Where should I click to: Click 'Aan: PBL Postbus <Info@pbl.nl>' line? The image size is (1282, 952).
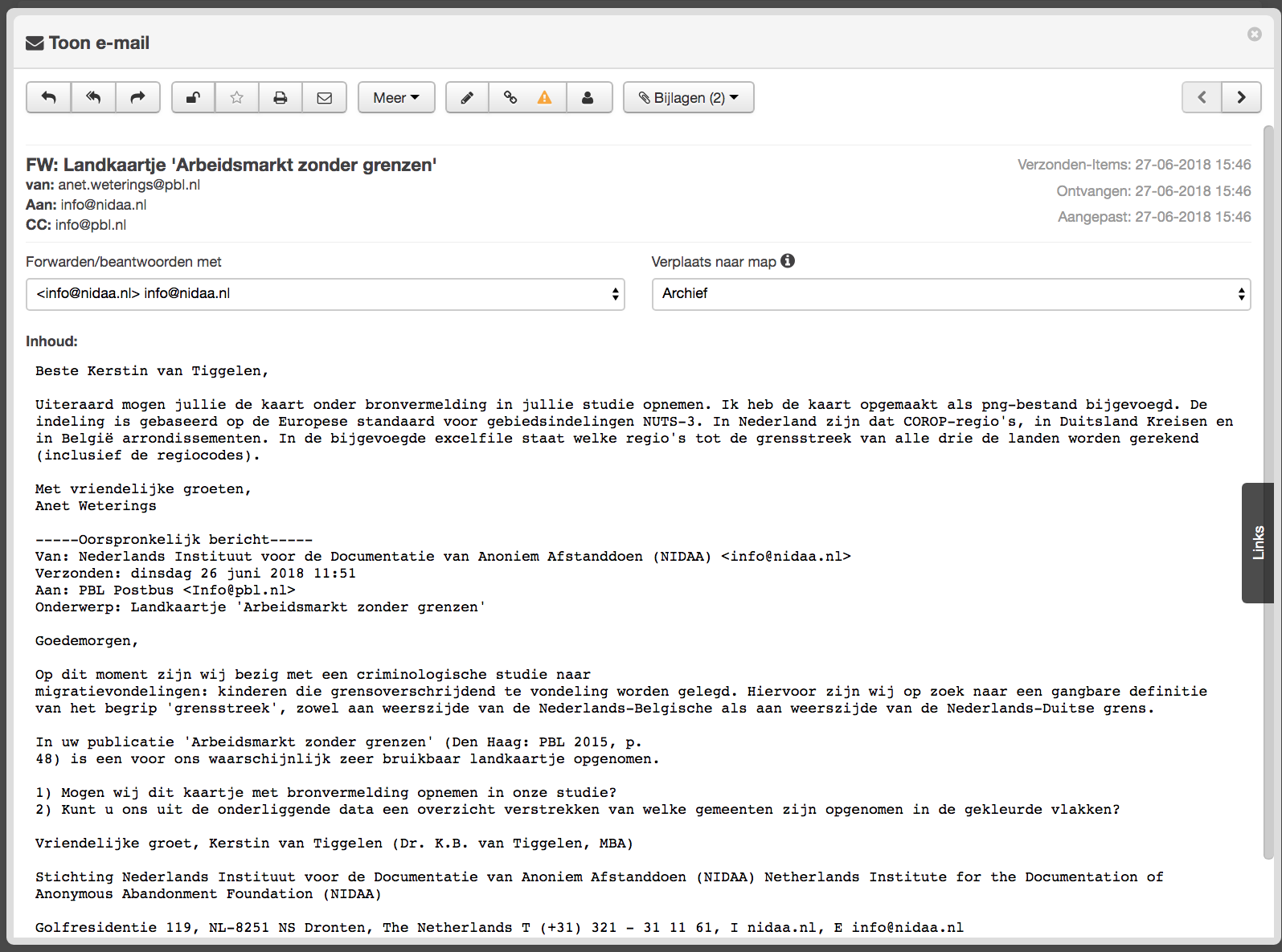tap(166, 590)
